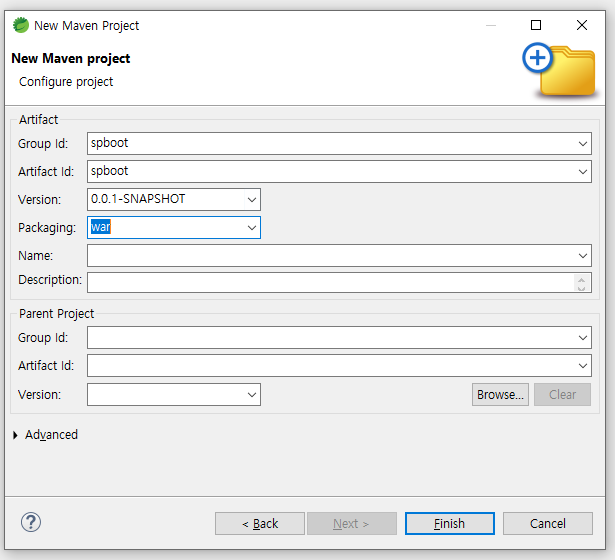Viewport: 615px width, 560px height.
Task: Click the Finish button
Action: click(x=449, y=524)
